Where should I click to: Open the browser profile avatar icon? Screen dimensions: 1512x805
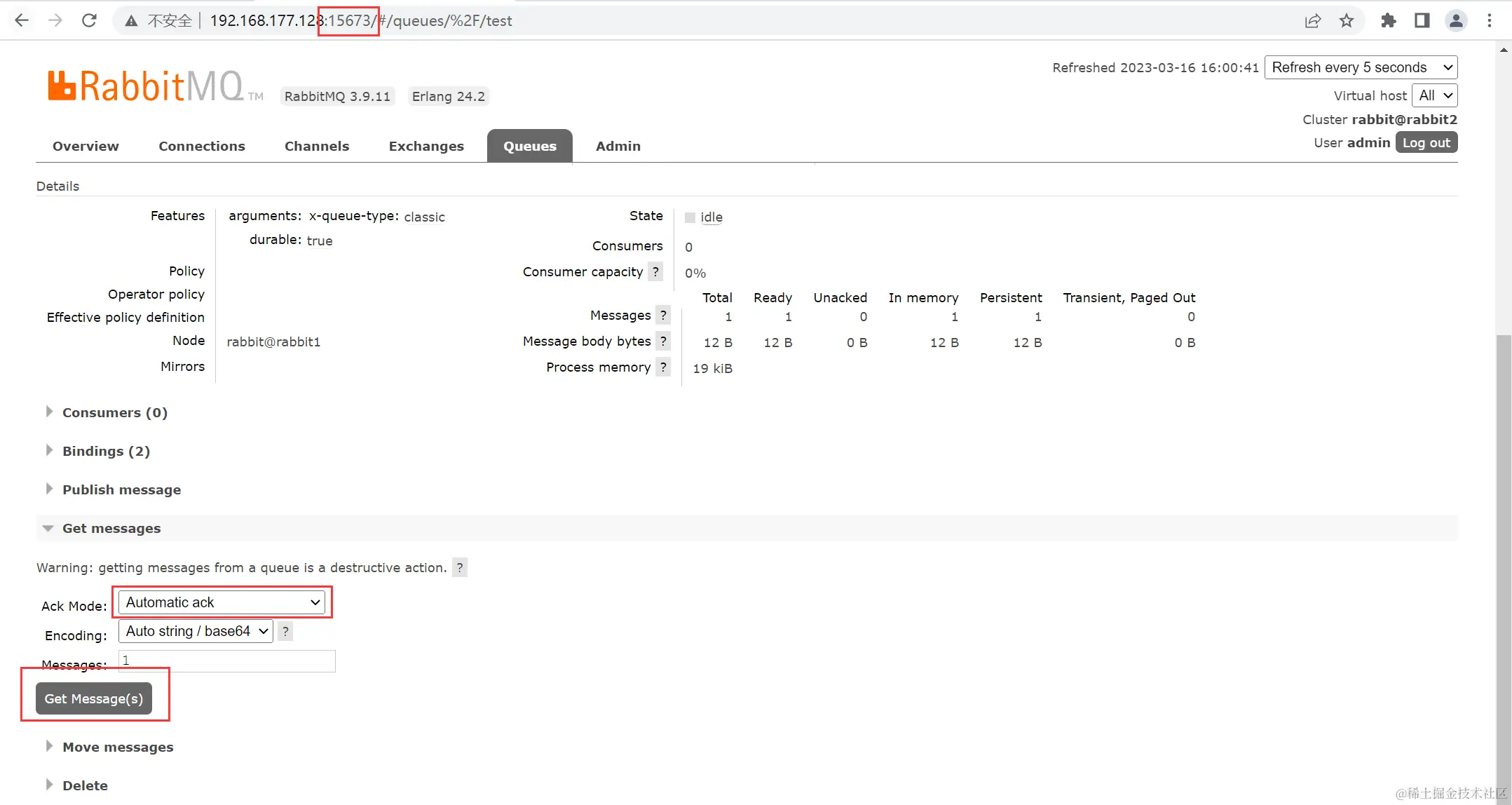point(1456,20)
